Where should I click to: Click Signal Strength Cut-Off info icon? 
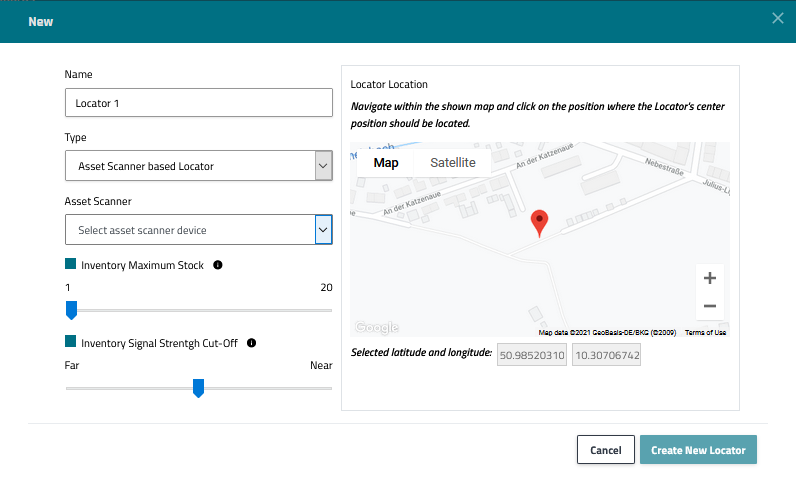point(251,342)
